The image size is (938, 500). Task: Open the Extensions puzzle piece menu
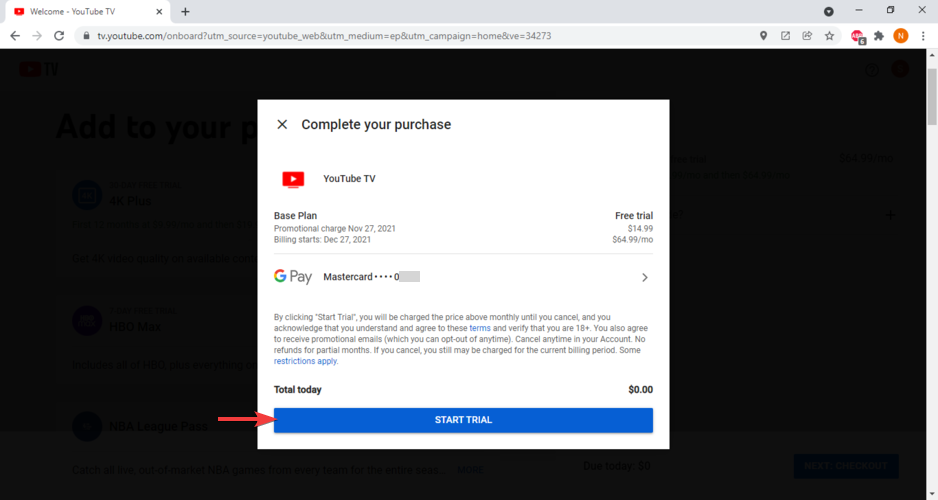[879, 35]
